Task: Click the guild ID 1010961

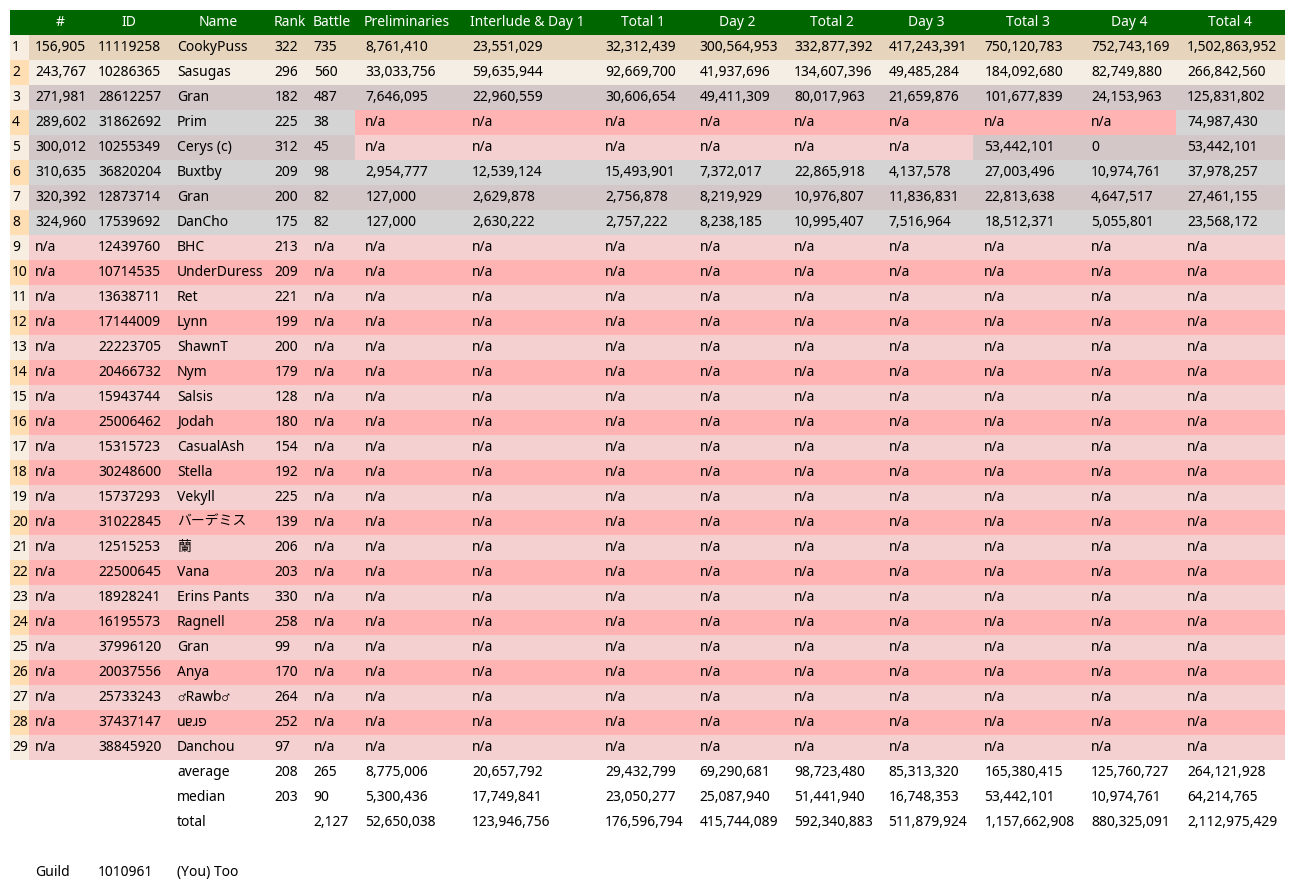Action: (x=125, y=871)
